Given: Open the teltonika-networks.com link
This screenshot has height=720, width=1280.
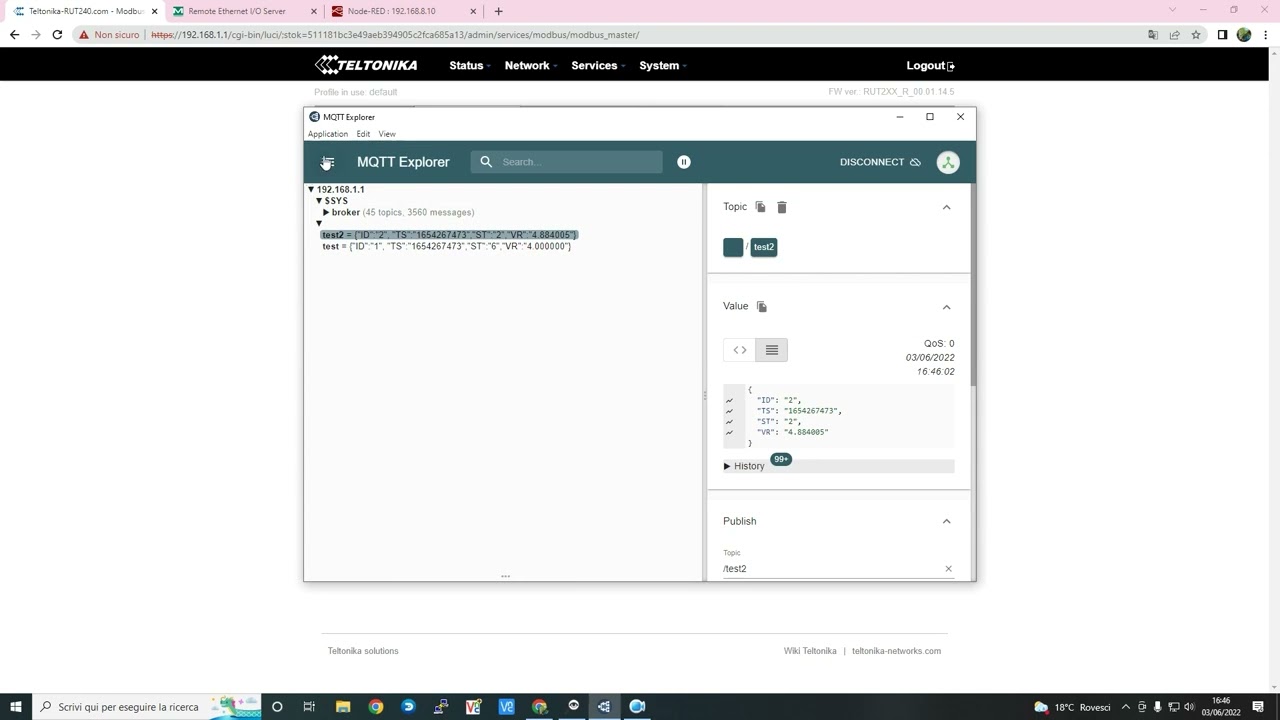Looking at the screenshot, I should [896, 651].
